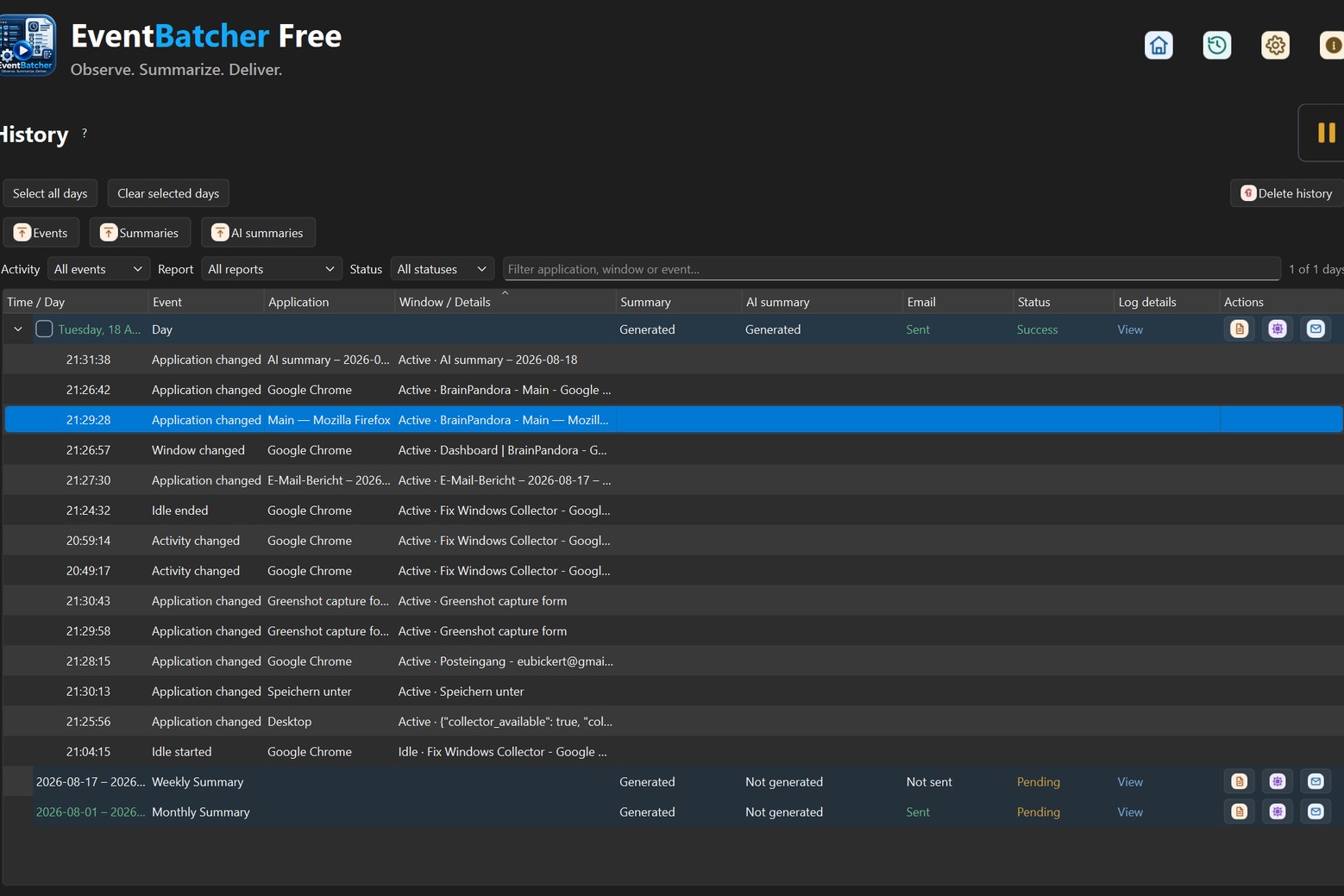
Task: Click the Monthly Summary row label
Action: coord(201,811)
